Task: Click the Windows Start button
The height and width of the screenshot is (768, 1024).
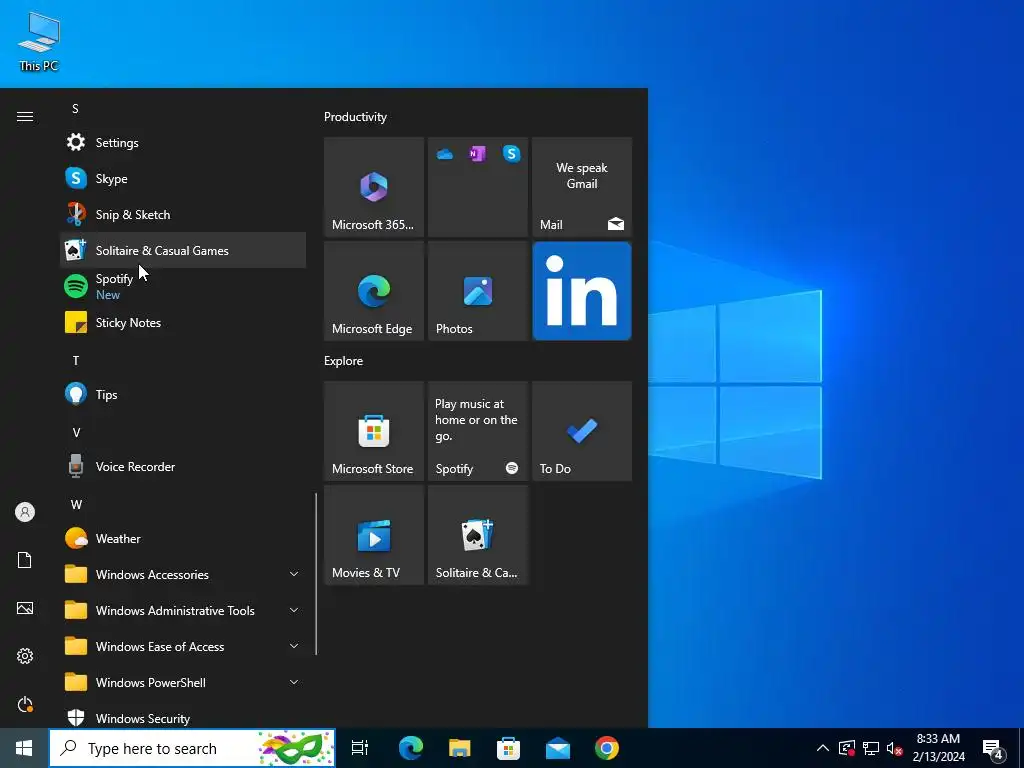Action: (24, 748)
